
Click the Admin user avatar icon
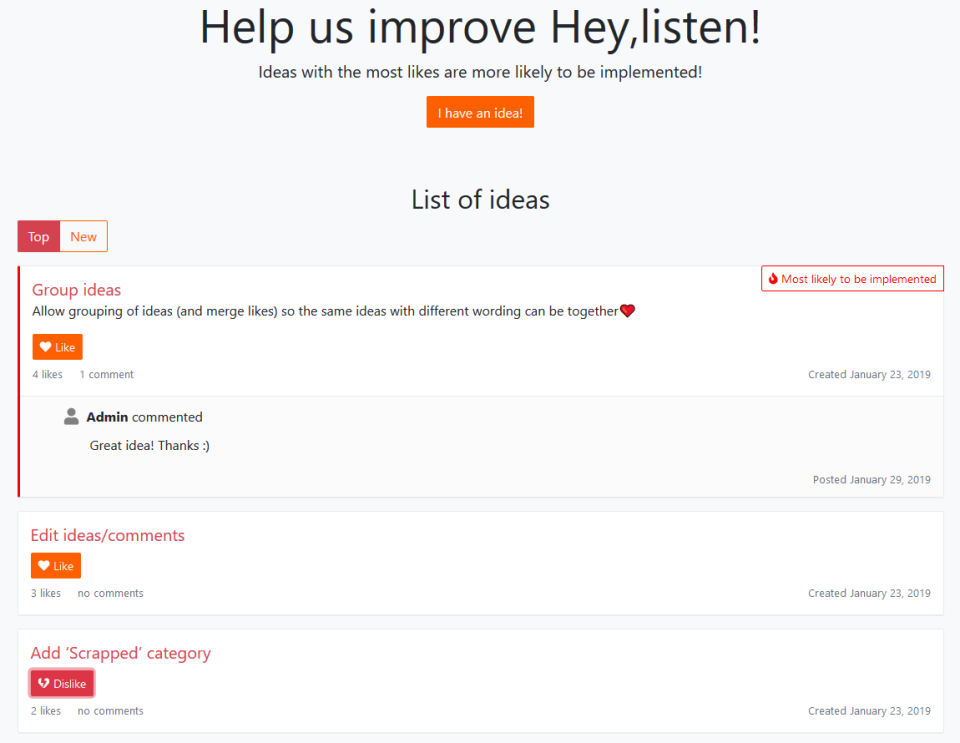pyautogui.click(x=71, y=416)
